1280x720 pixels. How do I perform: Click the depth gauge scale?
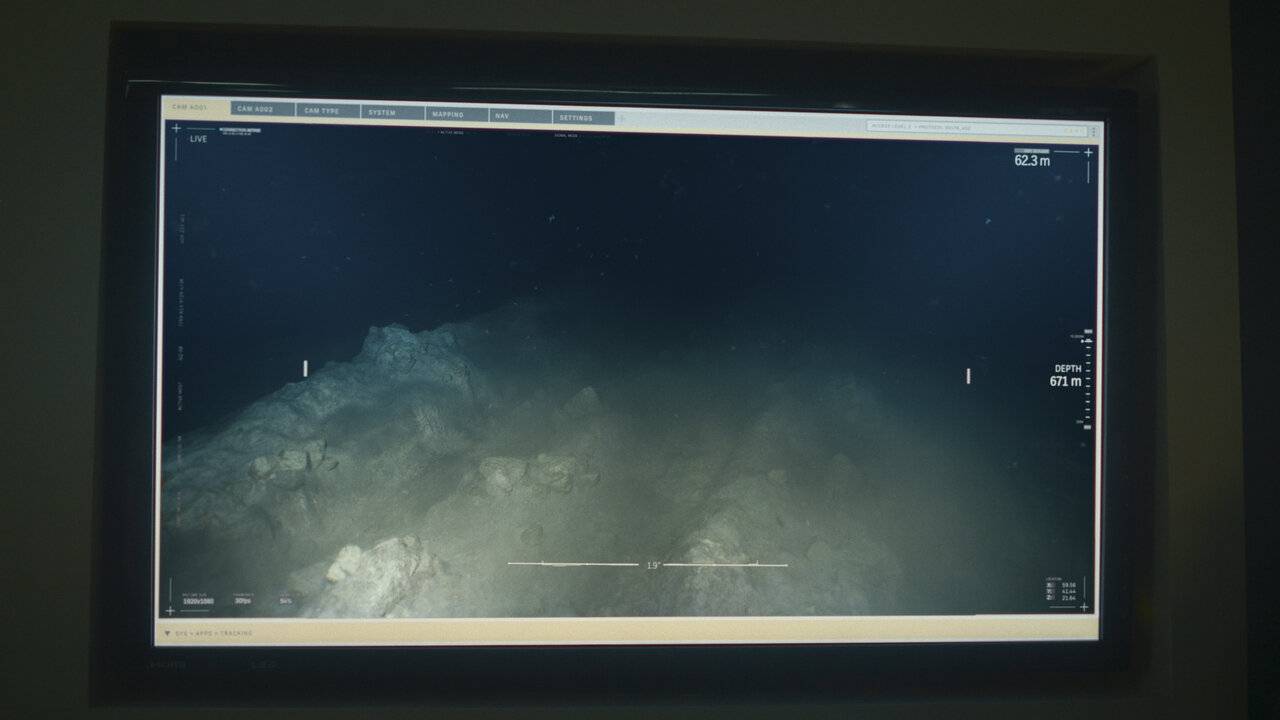[1089, 379]
